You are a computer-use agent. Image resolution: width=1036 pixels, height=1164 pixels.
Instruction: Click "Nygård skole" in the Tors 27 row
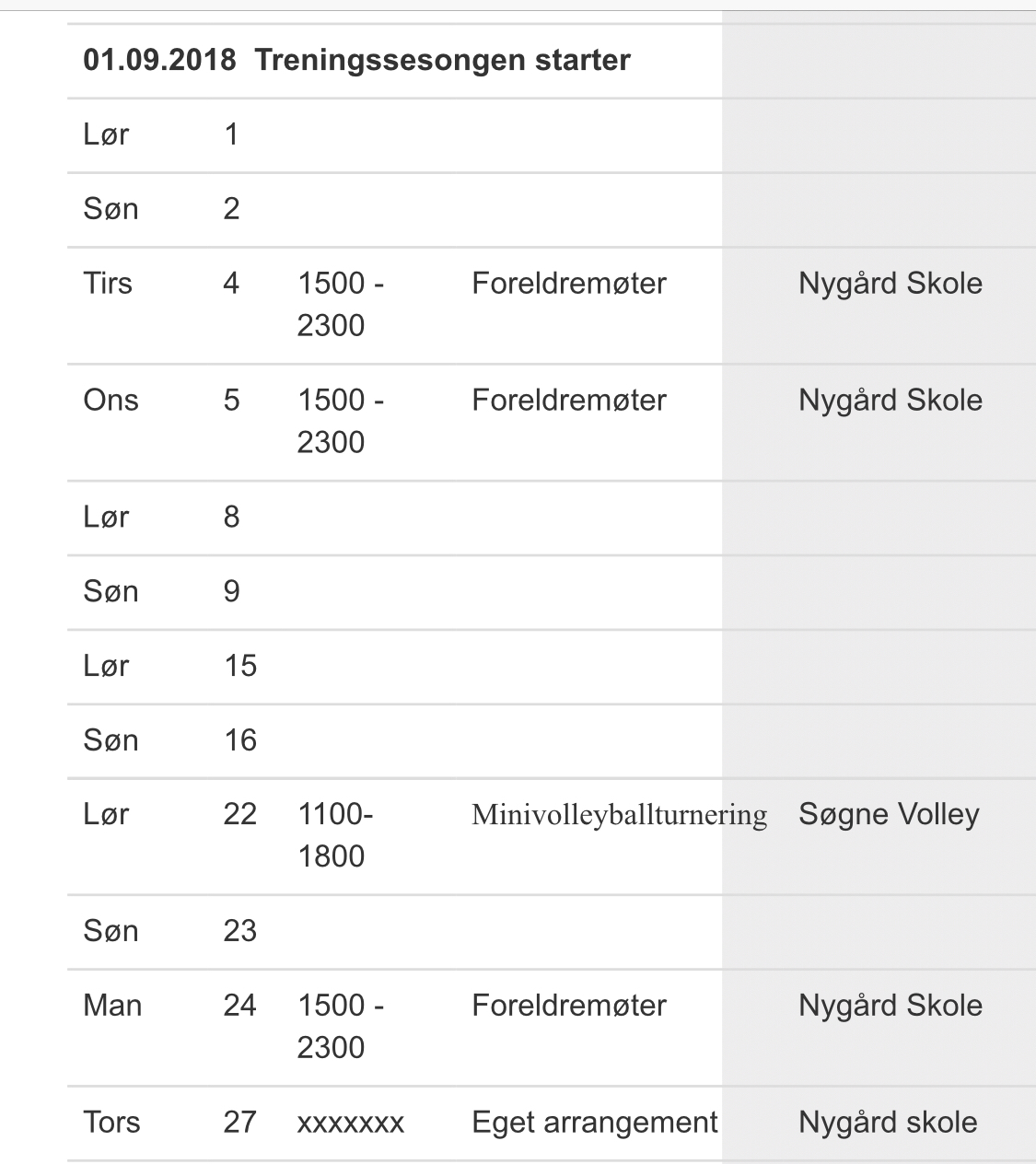888,1123
